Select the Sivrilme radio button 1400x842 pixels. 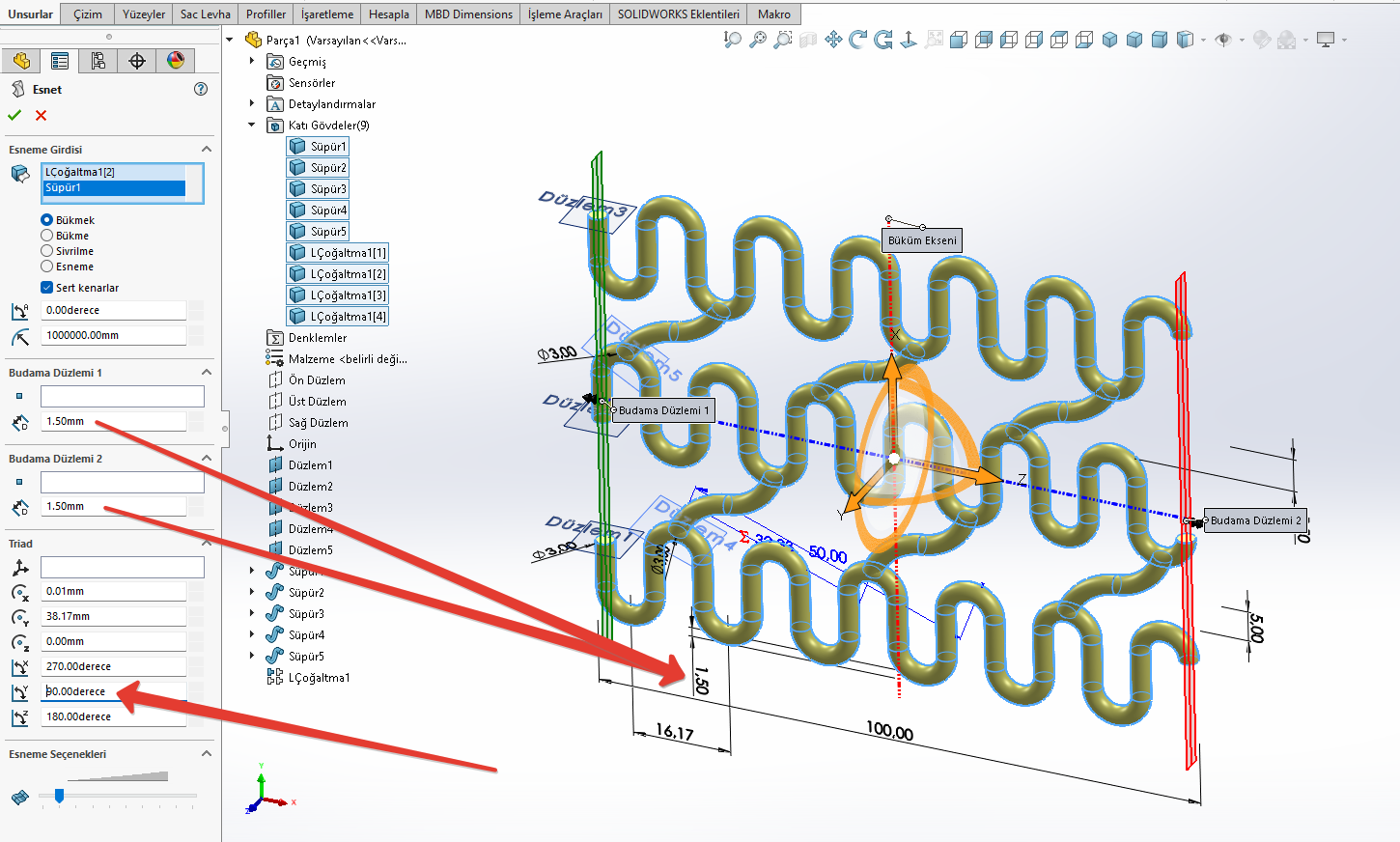pyautogui.click(x=47, y=251)
